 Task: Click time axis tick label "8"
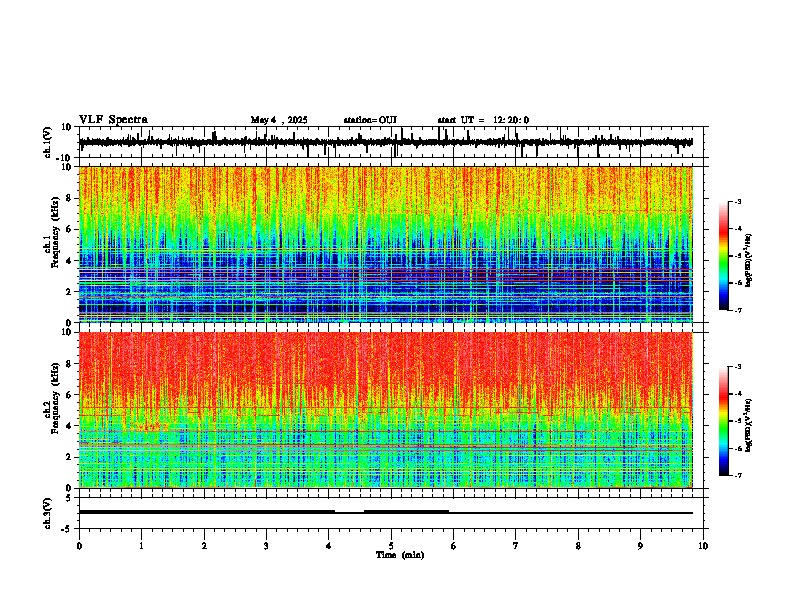point(578,546)
